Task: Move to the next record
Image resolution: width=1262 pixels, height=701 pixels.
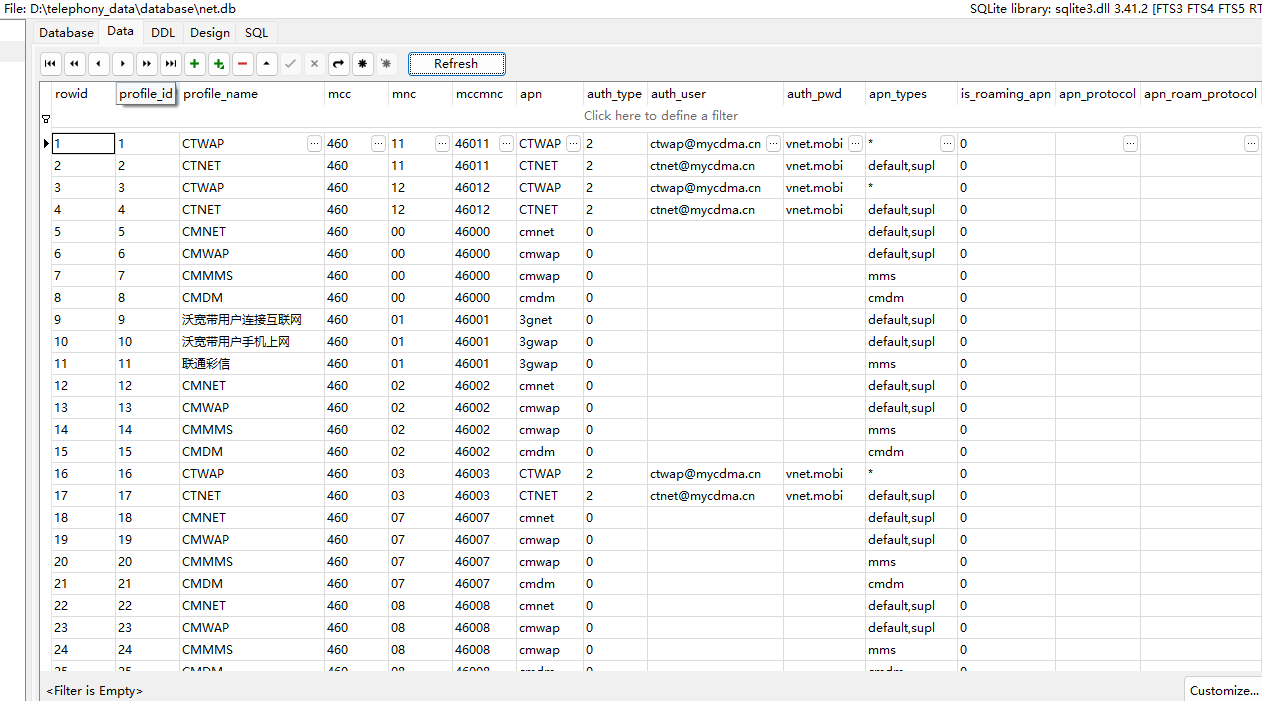Action: click(x=123, y=64)
